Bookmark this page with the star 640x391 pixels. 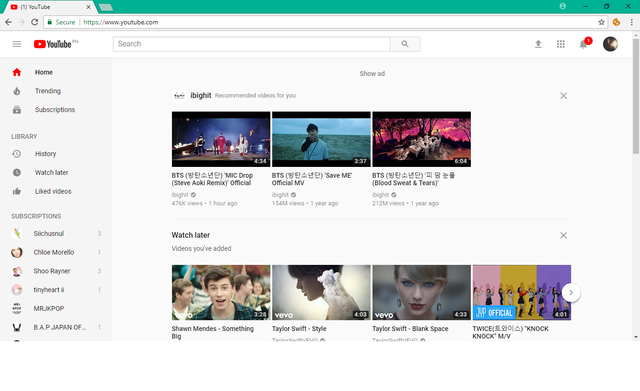[601, 22]
